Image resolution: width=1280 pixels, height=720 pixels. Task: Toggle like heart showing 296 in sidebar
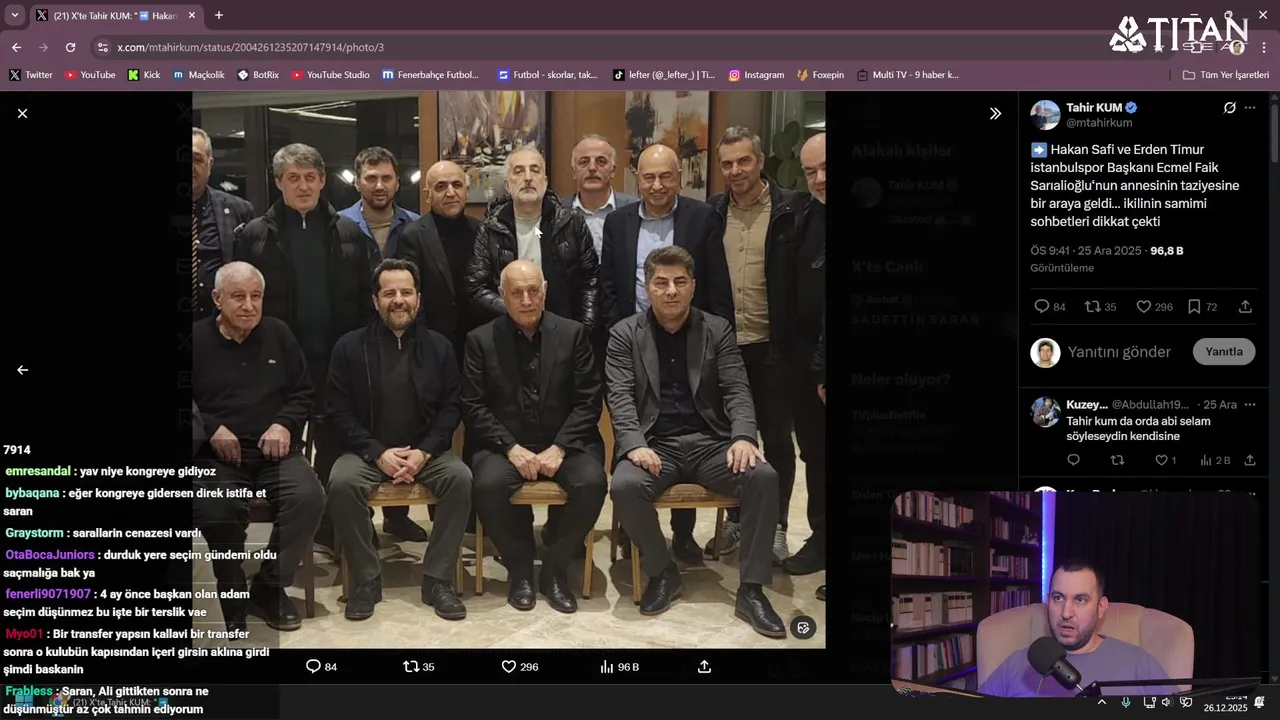[x=1154, y=307]
